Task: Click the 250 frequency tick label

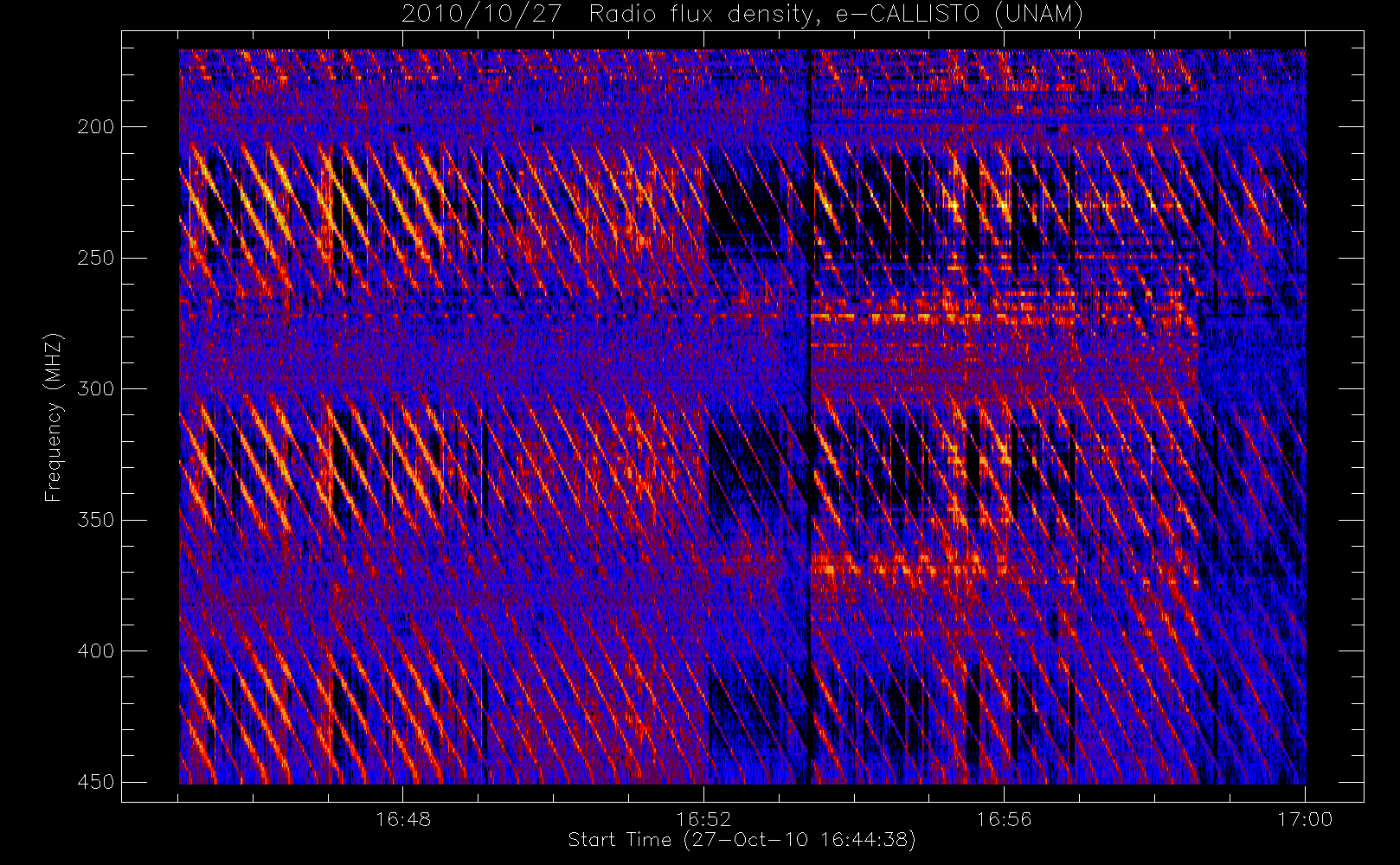Action: tap(95, 258)
